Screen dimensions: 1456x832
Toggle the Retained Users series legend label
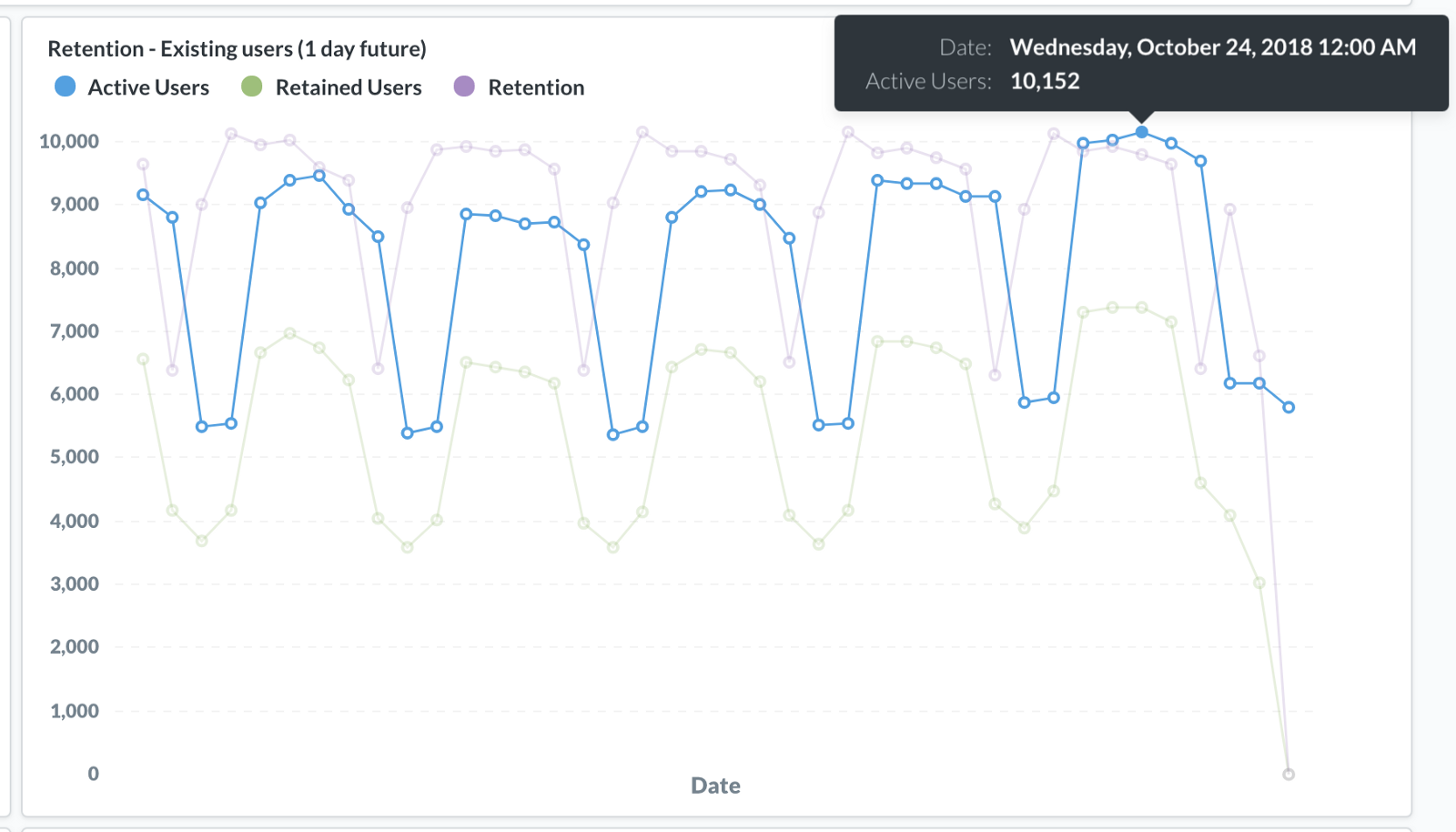[x=349, y=87]
